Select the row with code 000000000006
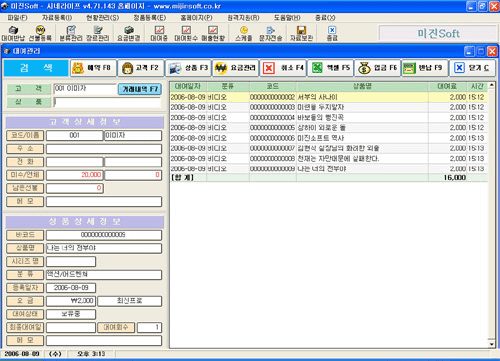Screen dimensions: 500x361 click(329, 138)
